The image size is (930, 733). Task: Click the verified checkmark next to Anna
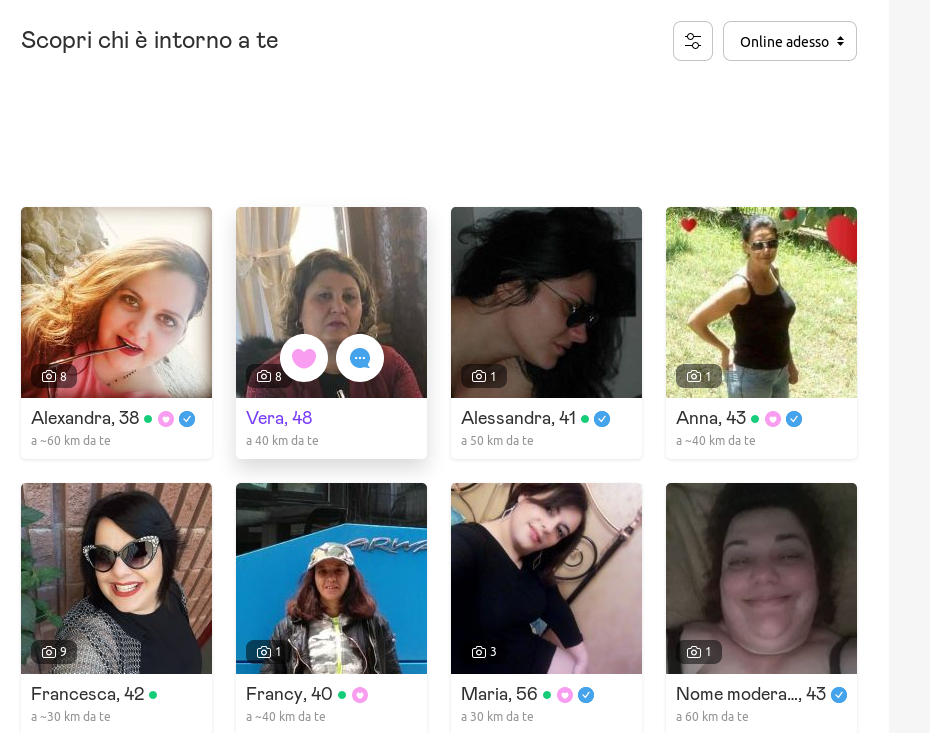tap(795, 419)
